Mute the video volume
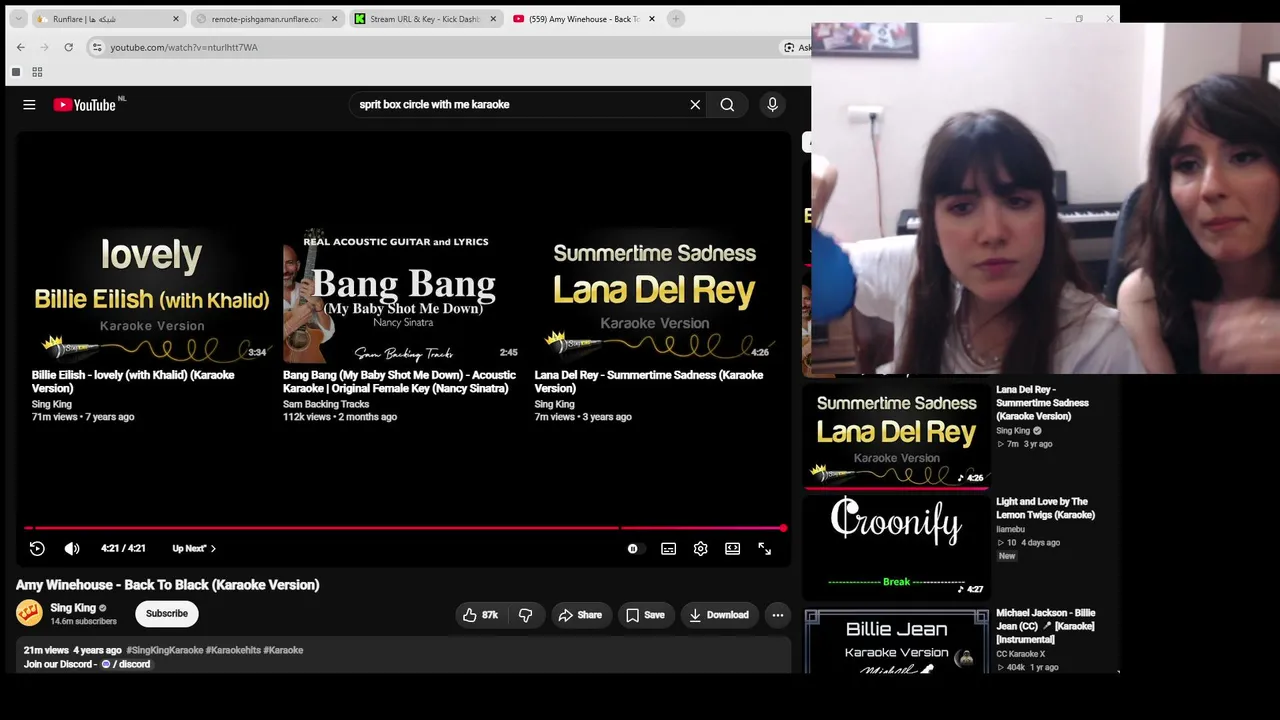This screenshot has width=1280, height=720. (x=72, y=548)
